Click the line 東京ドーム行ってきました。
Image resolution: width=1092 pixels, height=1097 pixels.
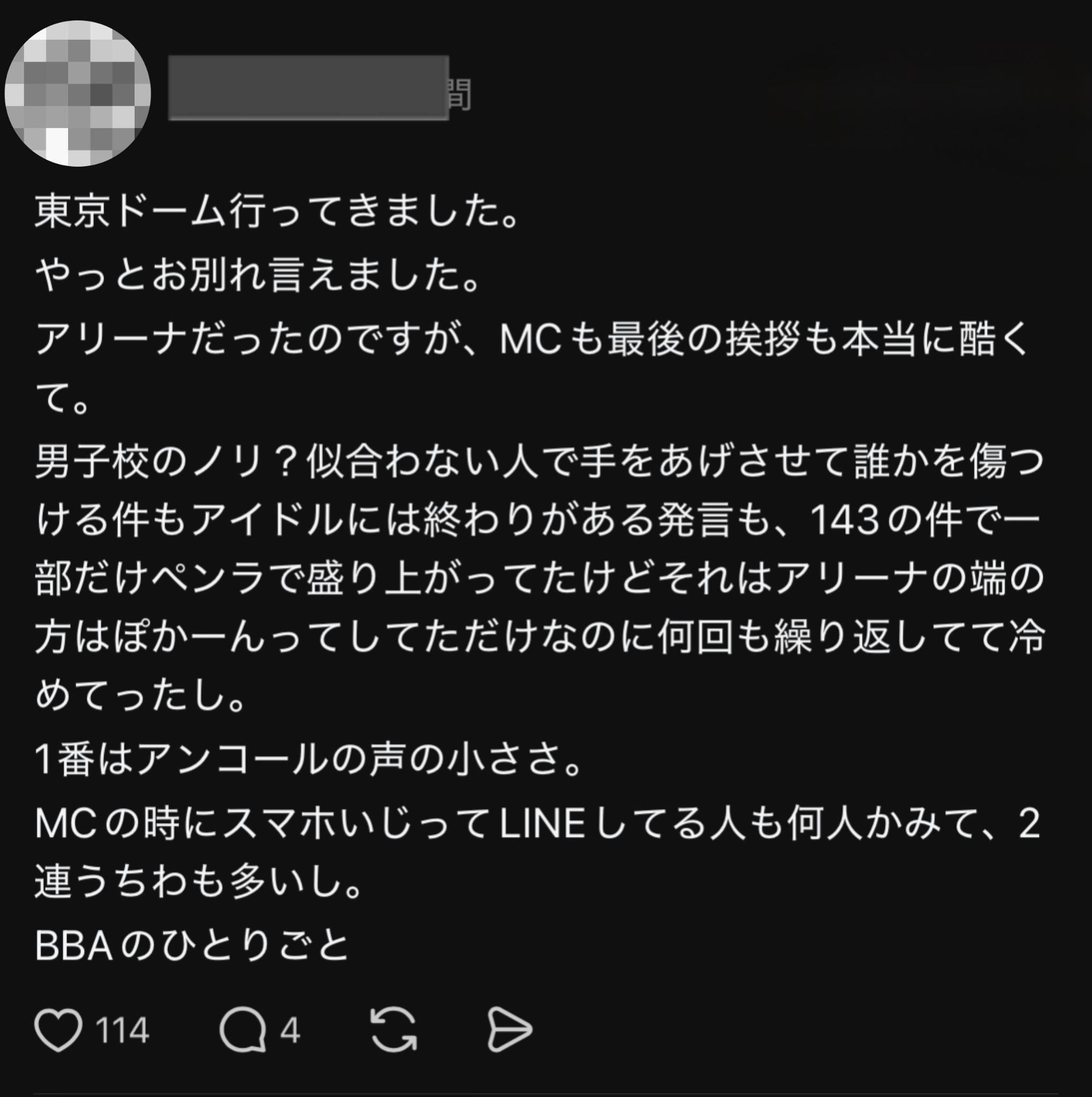(x=278, y=211)
